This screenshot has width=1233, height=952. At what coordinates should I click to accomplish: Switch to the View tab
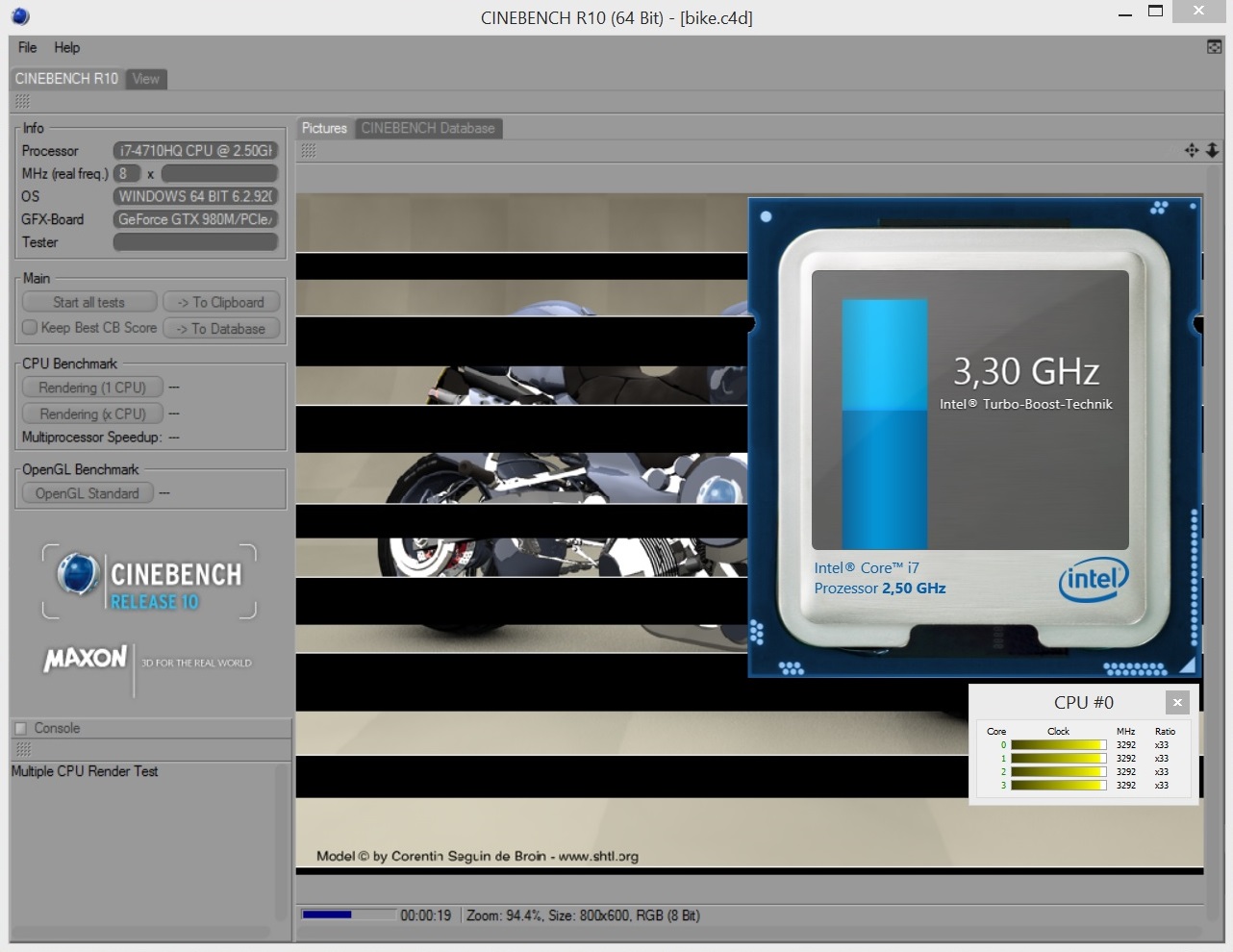(146, 79)
